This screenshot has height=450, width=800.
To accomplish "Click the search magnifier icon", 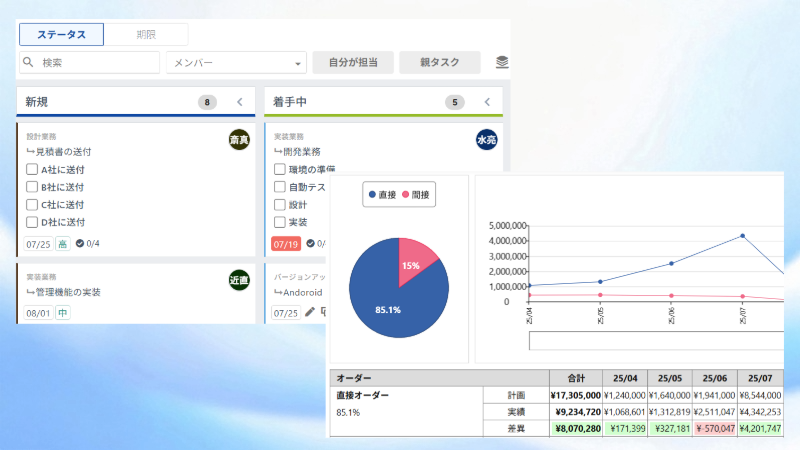I will pyautogui.click(x=29, y=63).
